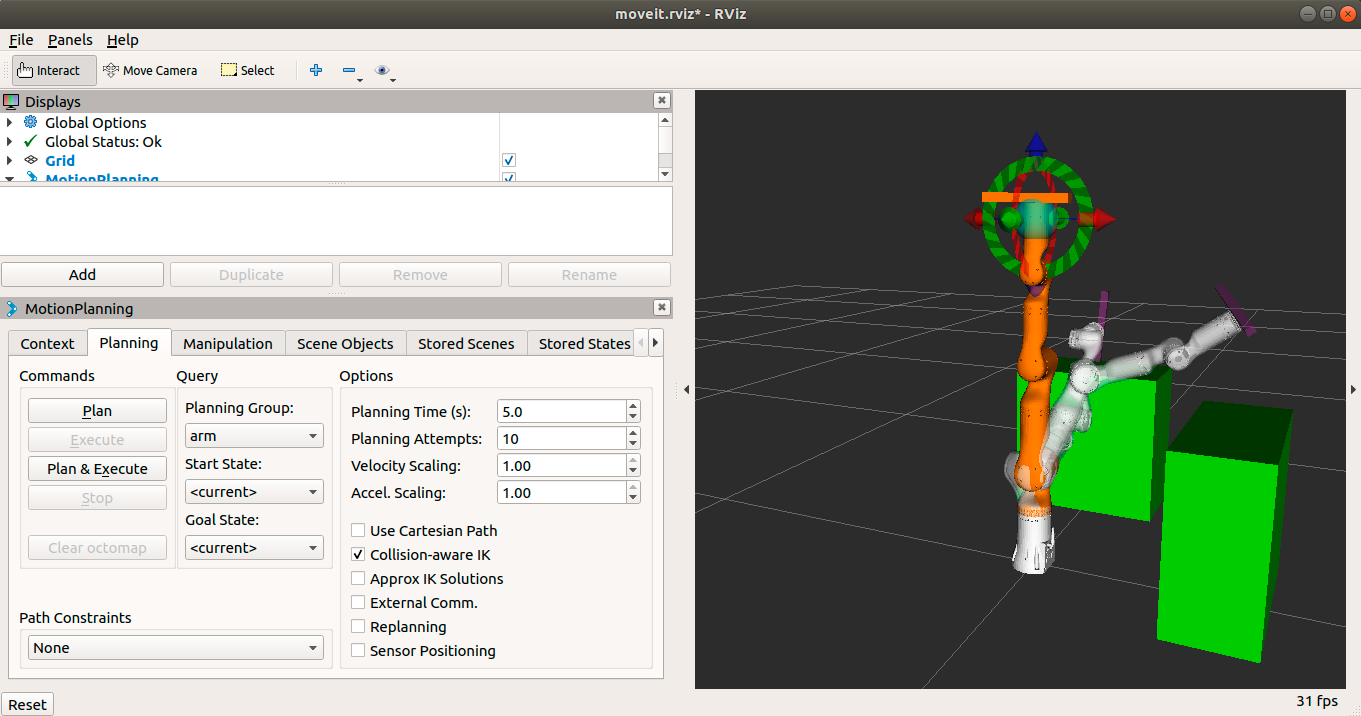The height and width of the screenshot is (716, 1361).
Task: Disable Collision-aware IK
Action: [358, 555]
